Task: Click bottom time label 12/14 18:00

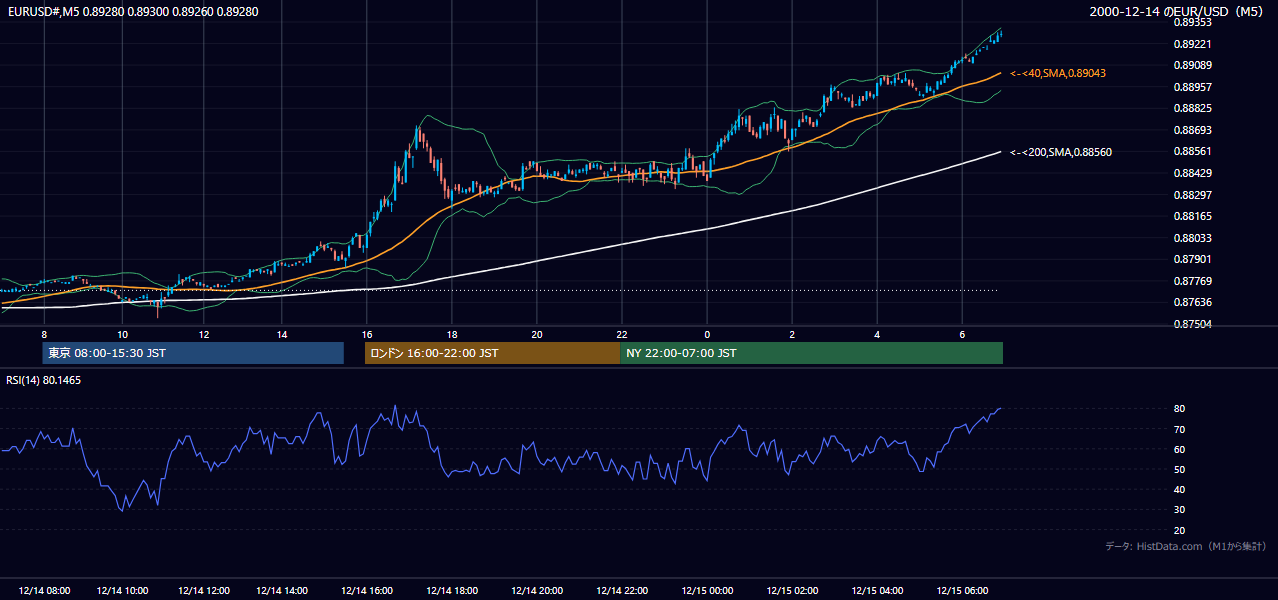Action: click(x=452, y=590)
